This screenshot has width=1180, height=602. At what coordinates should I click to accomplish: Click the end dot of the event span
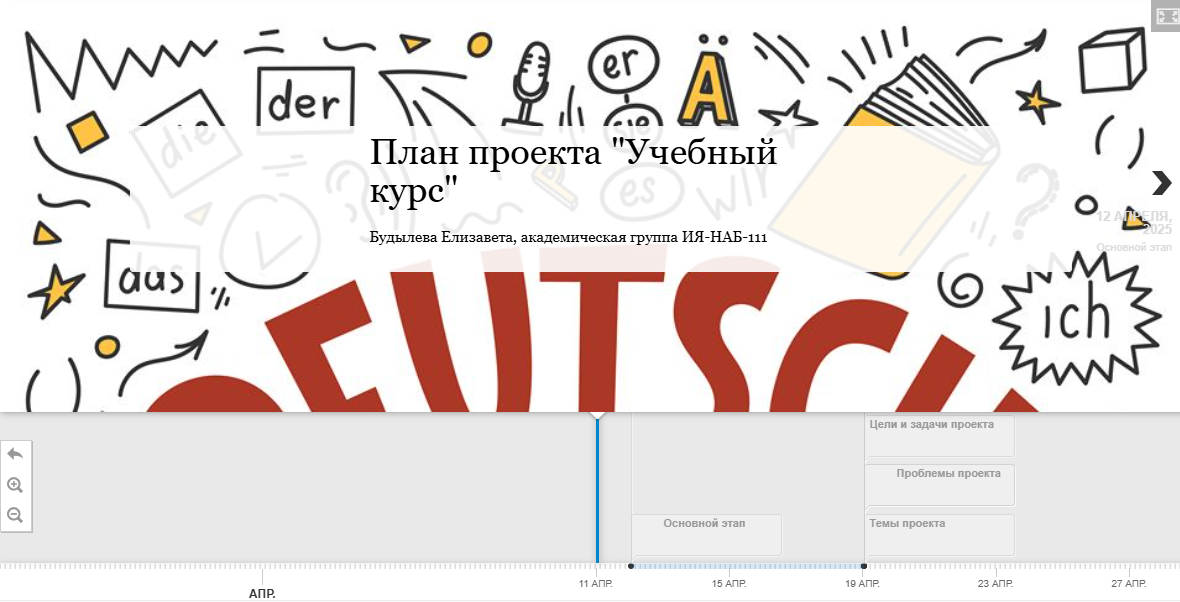tap(864, 566)
